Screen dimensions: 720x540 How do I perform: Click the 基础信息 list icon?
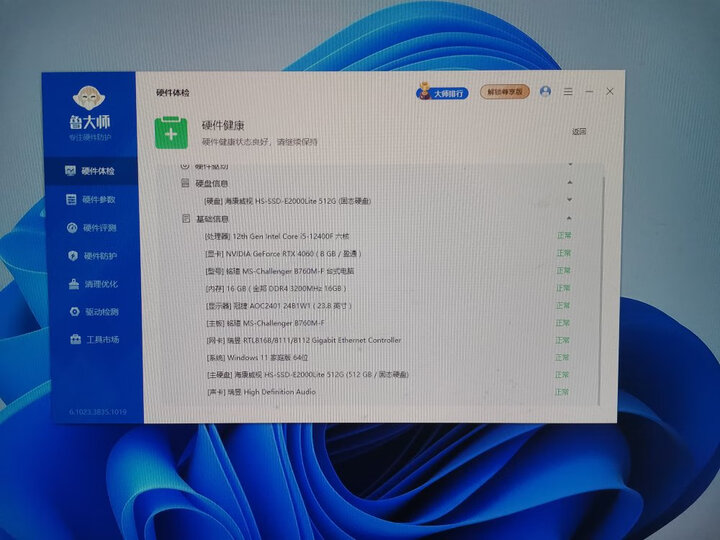pyautogui.click(x=186, y=219)
